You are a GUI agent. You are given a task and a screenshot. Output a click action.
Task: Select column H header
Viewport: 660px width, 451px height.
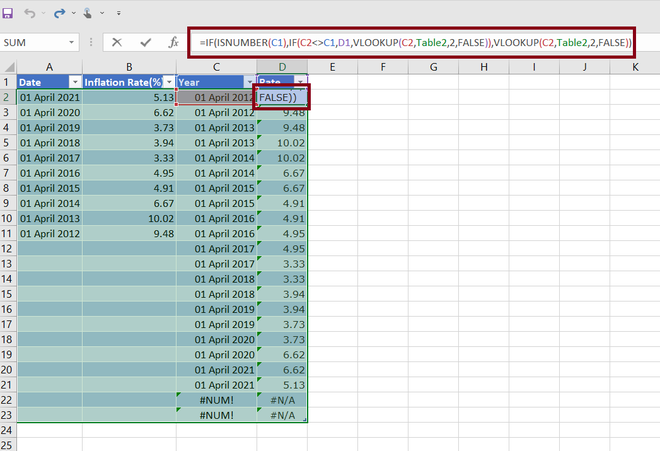[484, 67]
